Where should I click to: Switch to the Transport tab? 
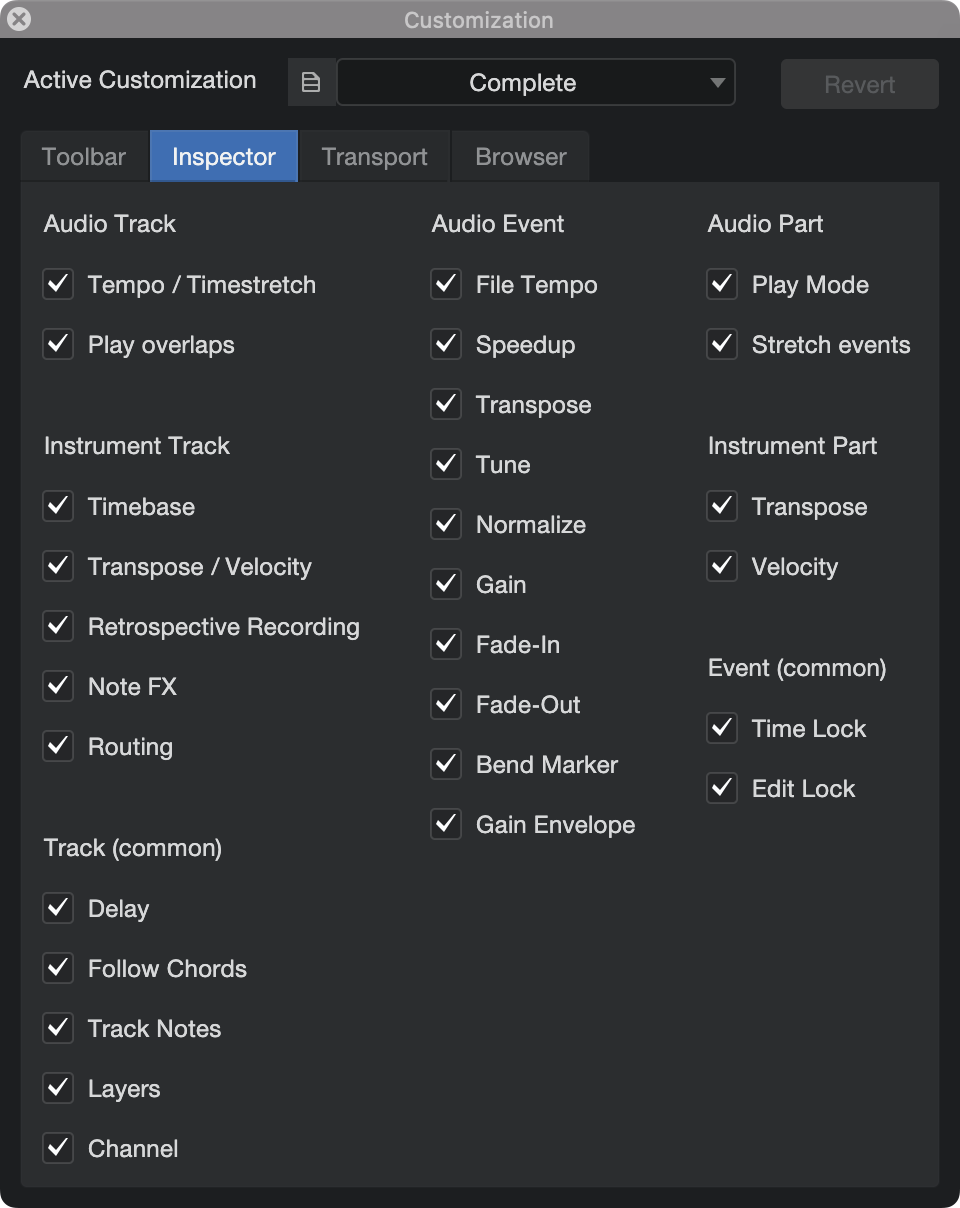pyautogui.click(x=375, y=157)
